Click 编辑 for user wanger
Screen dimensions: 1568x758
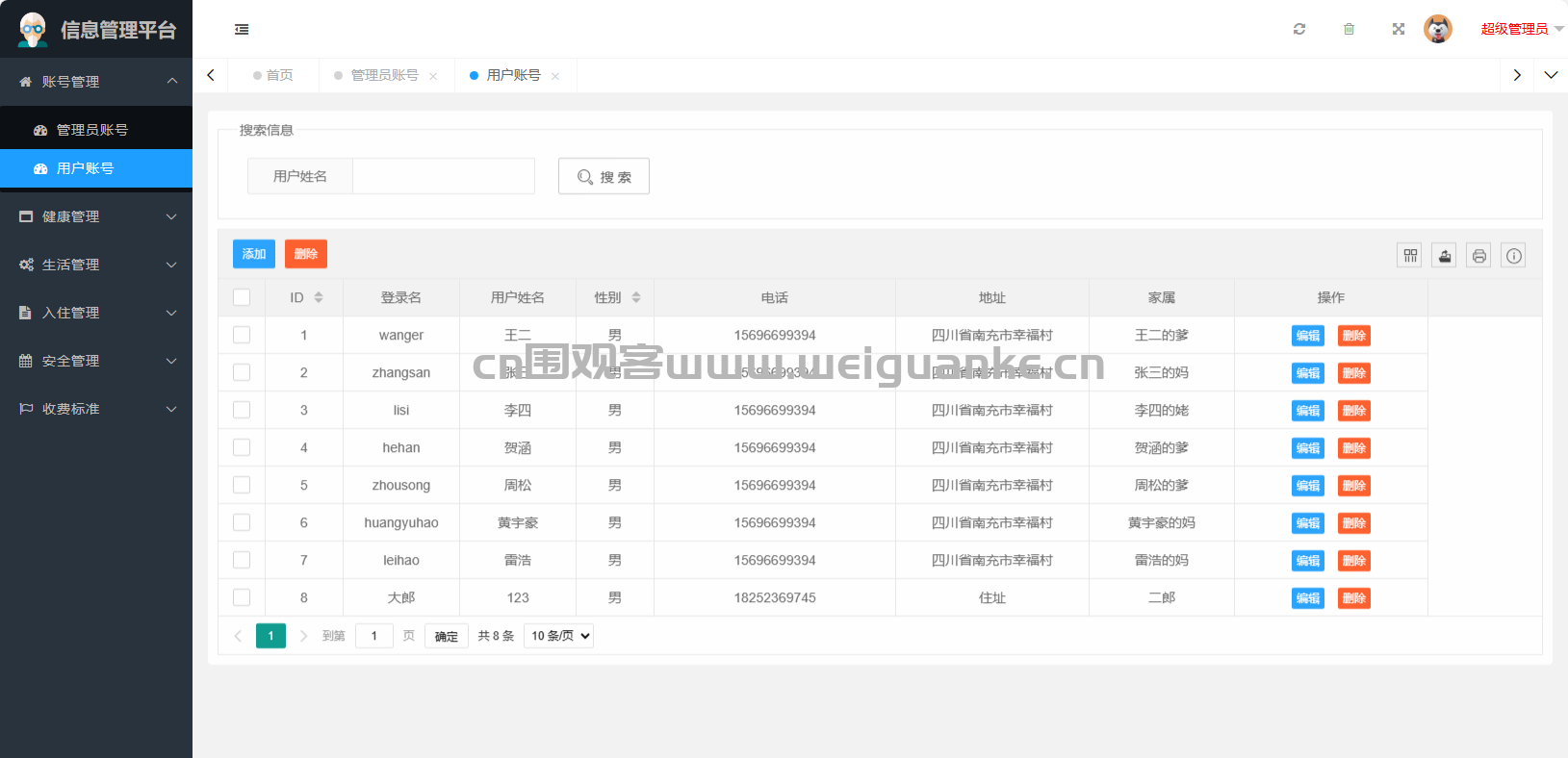[x=1308, y=336]
